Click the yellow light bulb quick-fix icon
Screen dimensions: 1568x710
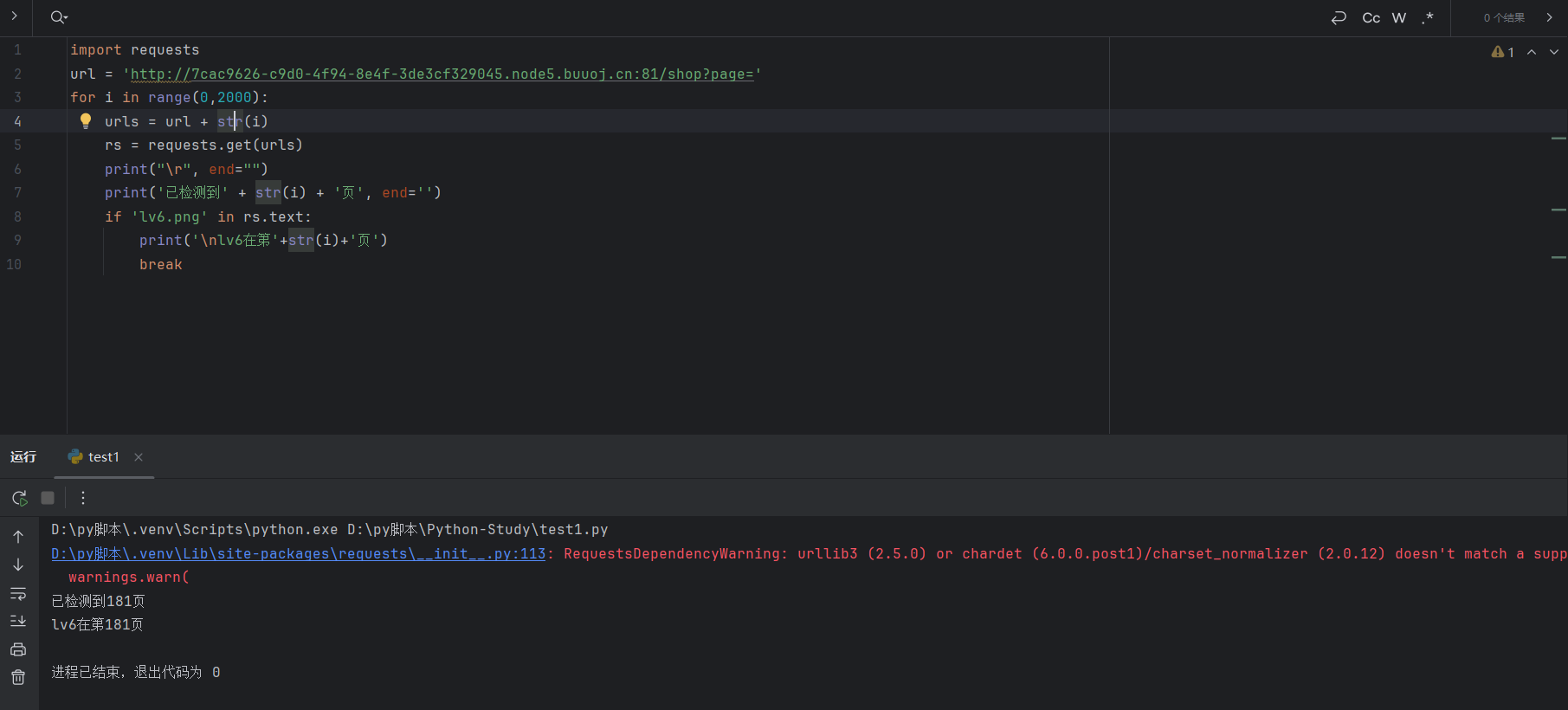86,121
